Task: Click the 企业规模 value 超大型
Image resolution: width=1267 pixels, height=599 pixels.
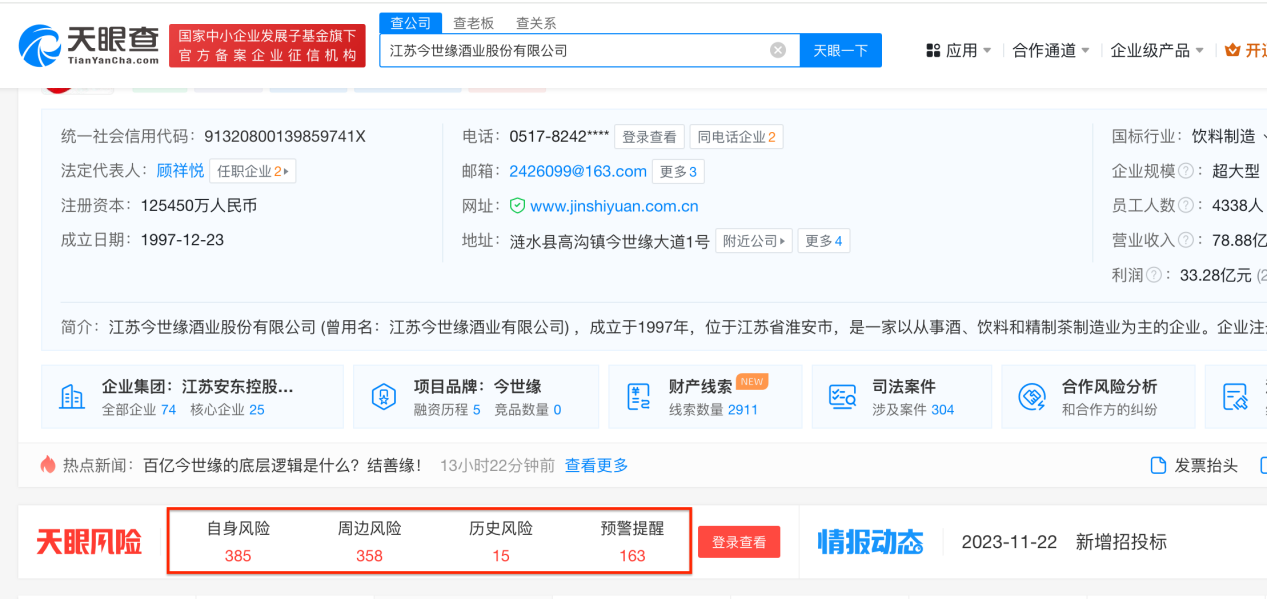Action: (1236, 171)
